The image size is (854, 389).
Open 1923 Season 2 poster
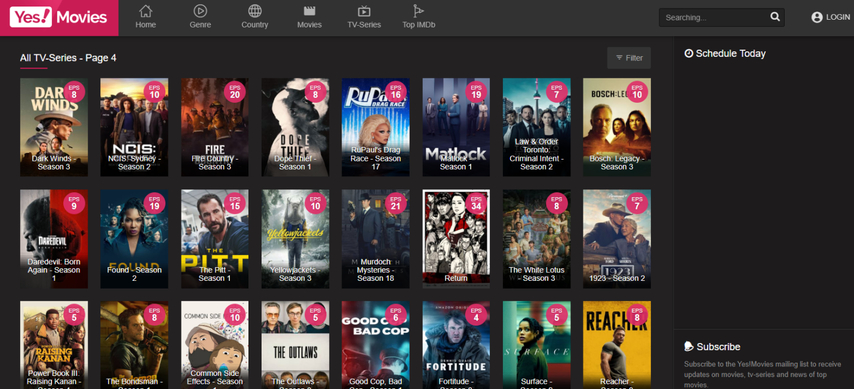tap(617, 239)
